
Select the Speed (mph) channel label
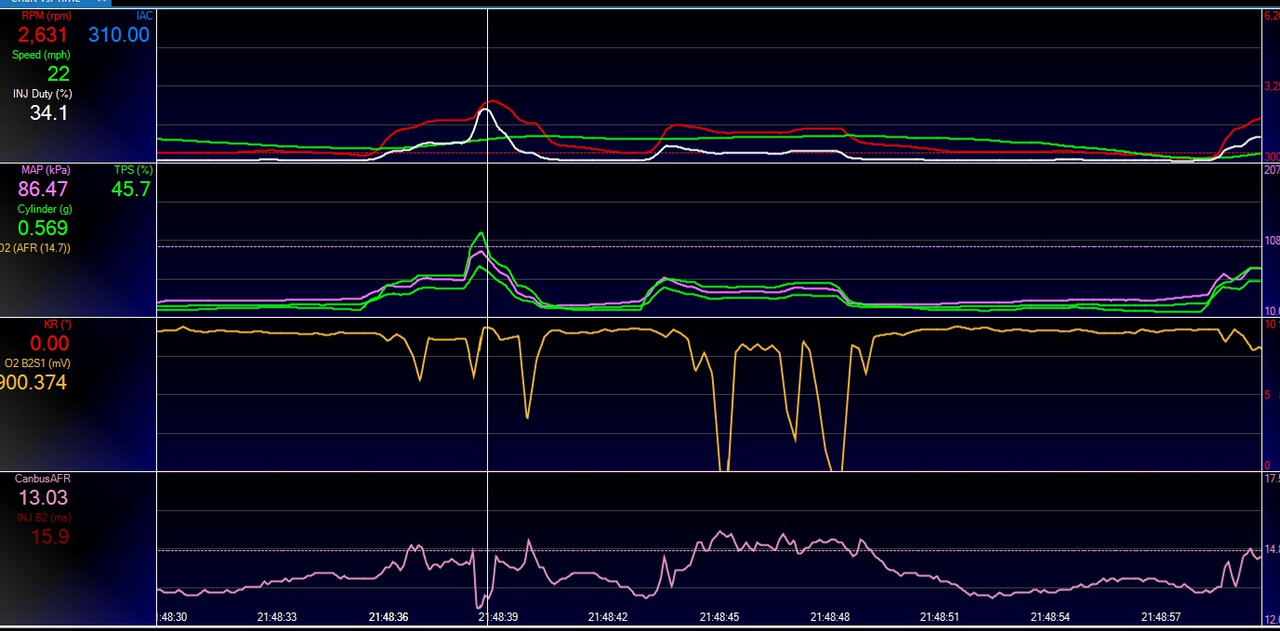[41, 55]
